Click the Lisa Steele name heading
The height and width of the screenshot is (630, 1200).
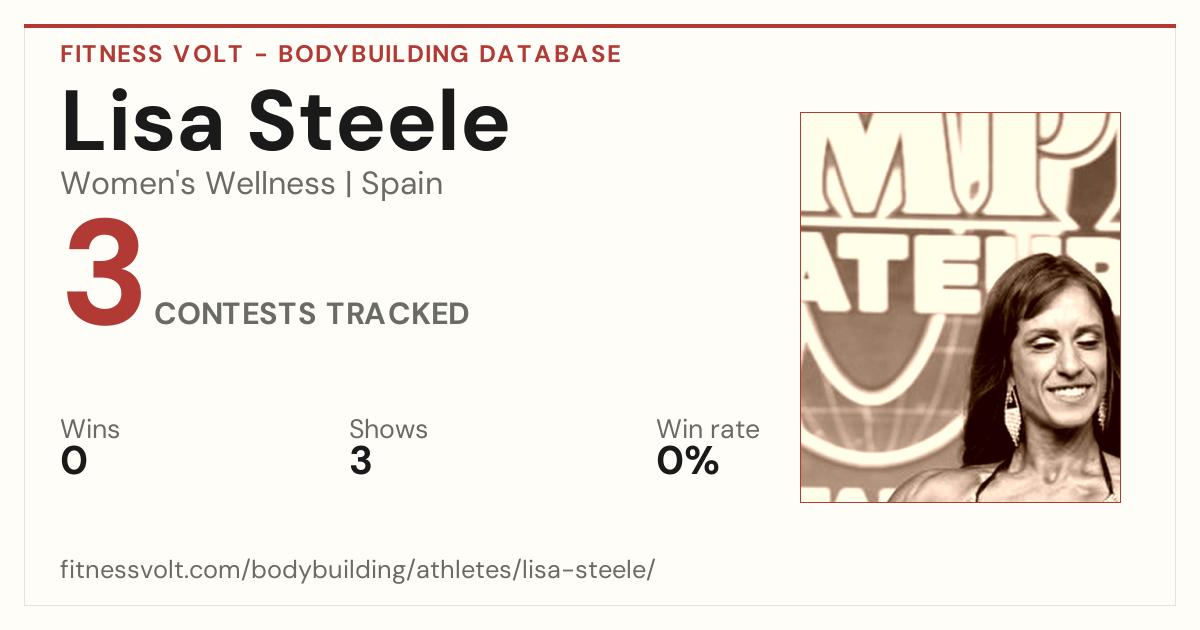285,121
